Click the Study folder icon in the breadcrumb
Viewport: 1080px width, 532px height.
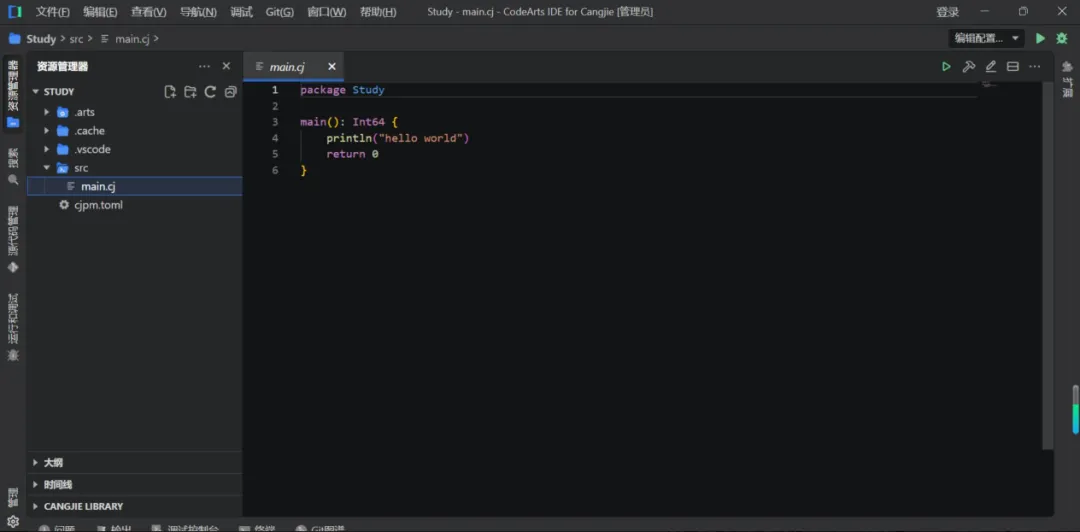14,39
